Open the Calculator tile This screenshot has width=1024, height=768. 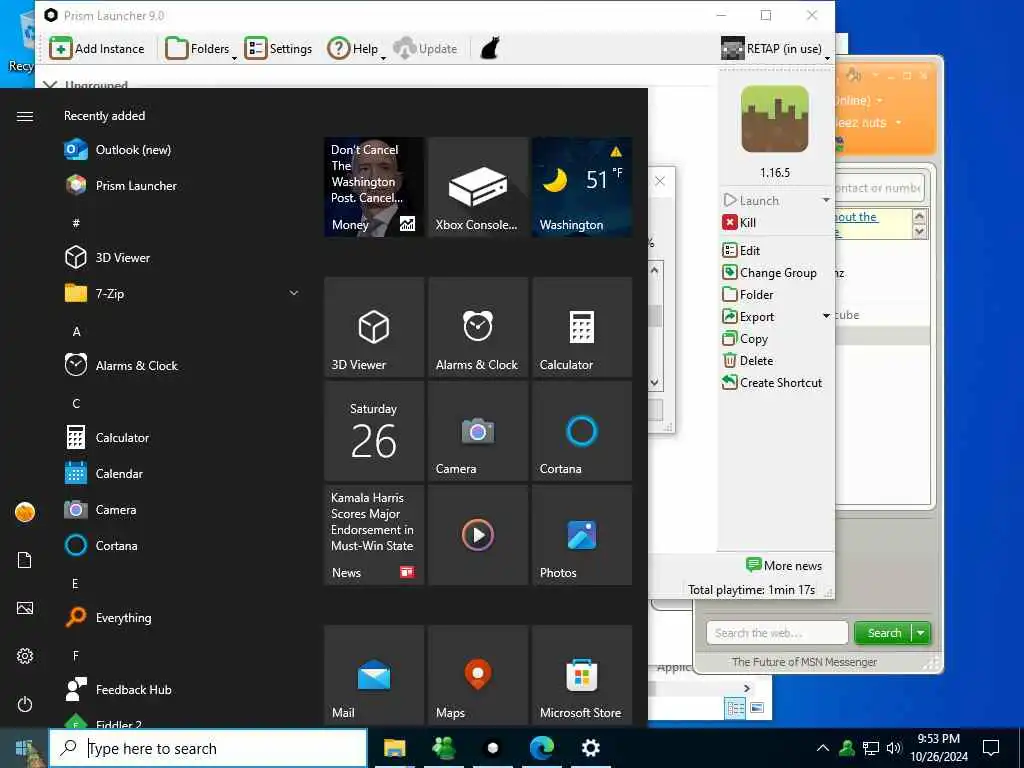tap(582, 327)
